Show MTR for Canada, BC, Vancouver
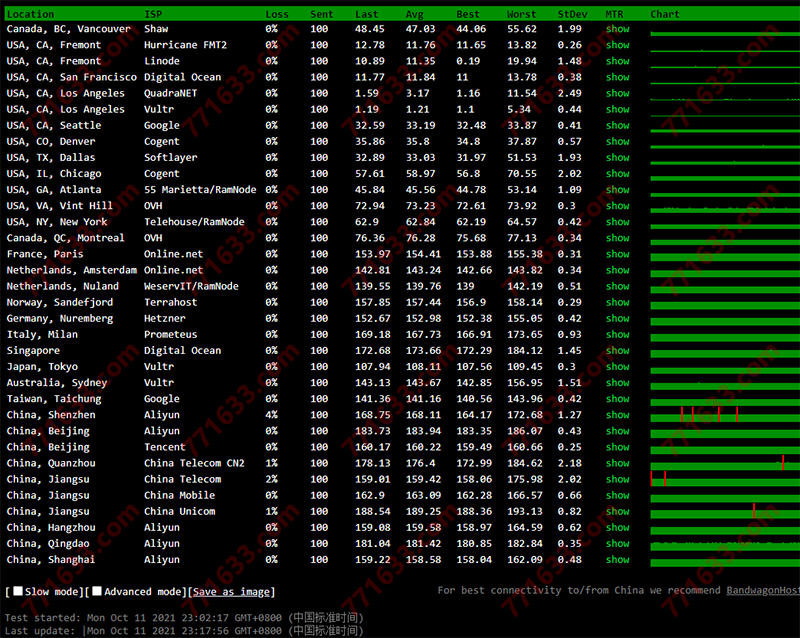Image resolution: width=800 pixels, height=638 pixels. click(x=617, y=29)
